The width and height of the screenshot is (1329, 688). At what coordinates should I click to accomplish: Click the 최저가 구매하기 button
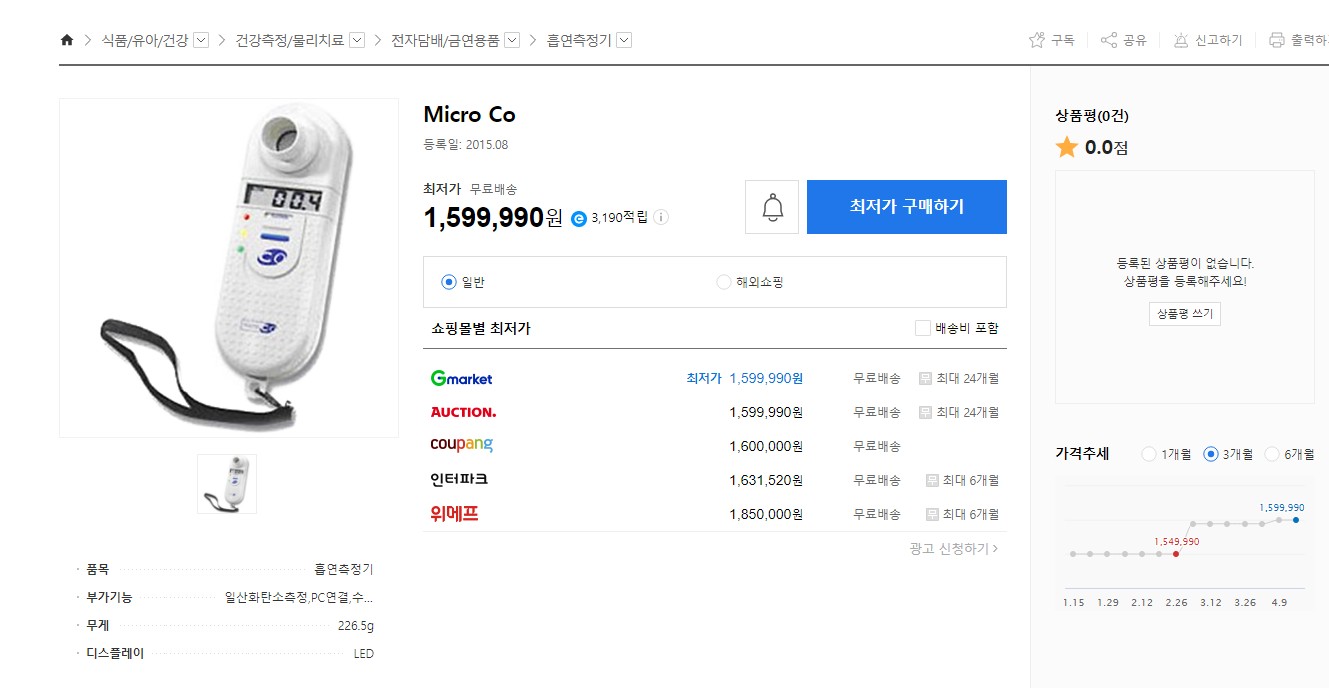(x=907, y=207)
